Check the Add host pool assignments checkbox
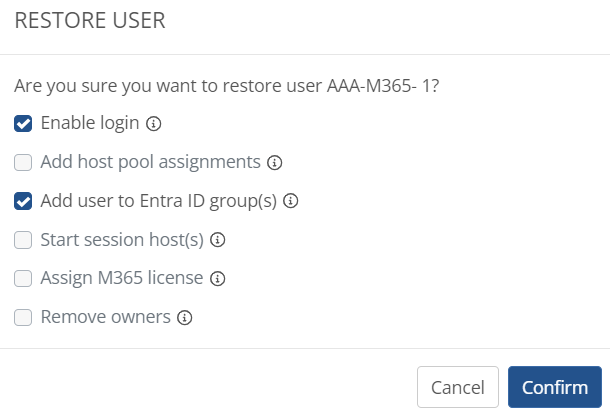This screenshot has height=414, width=610. click(x=23, y=162)
